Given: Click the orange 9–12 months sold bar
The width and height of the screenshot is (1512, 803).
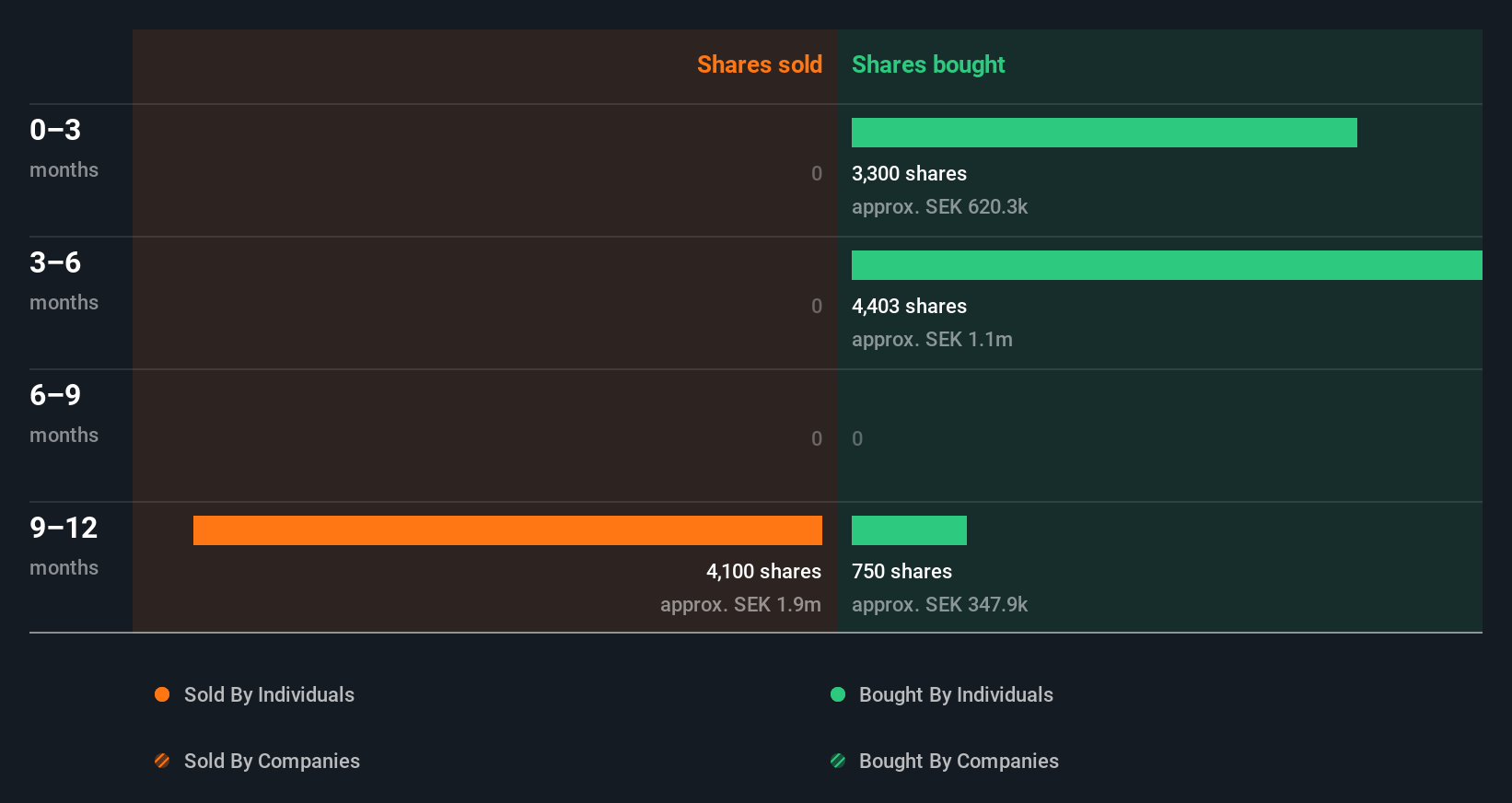Looking at the screenshot, I should pos(507,530).
